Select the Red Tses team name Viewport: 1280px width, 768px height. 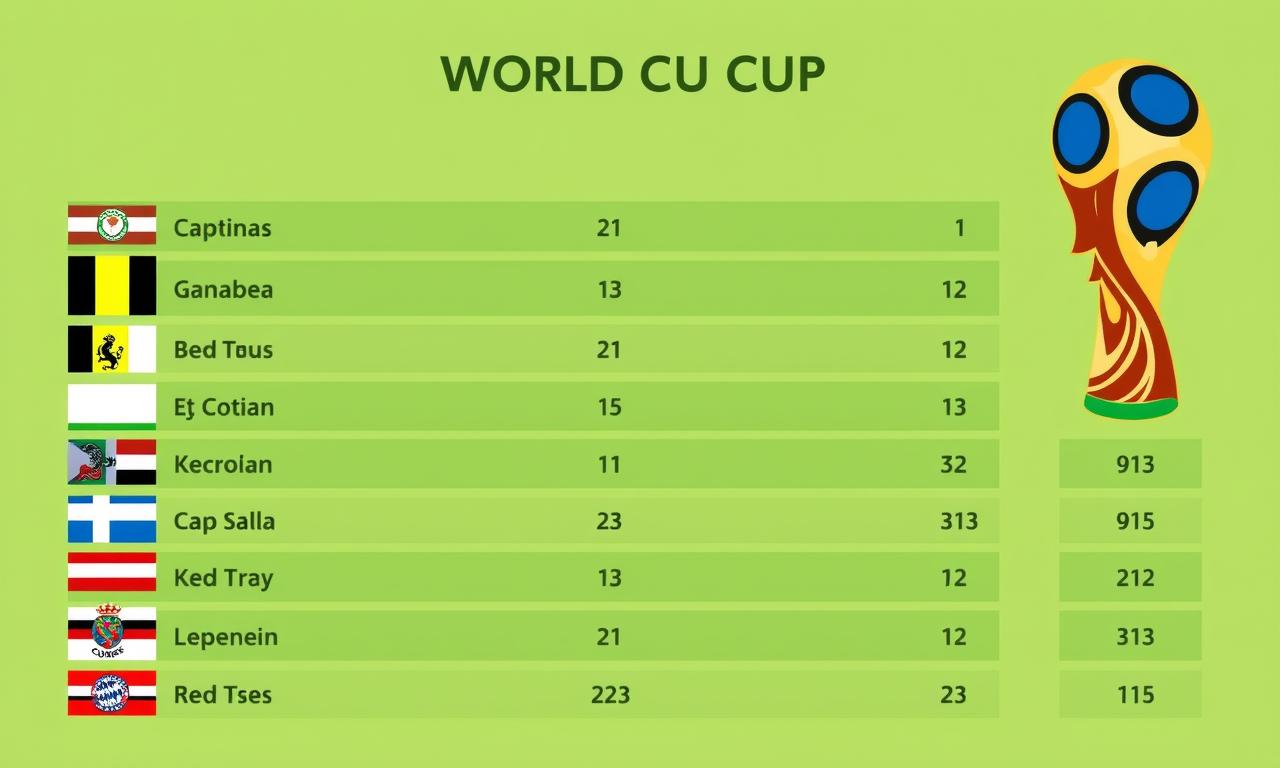(x=223, y=694)
